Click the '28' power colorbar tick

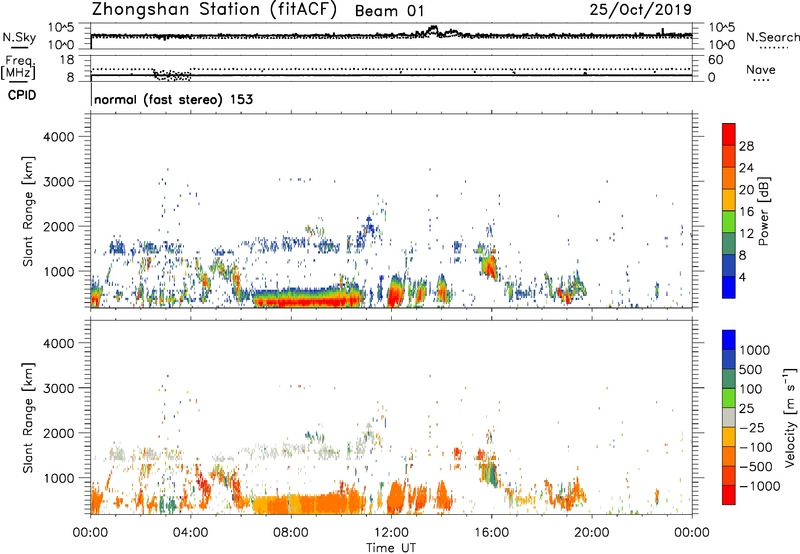(x=746, y=146)
